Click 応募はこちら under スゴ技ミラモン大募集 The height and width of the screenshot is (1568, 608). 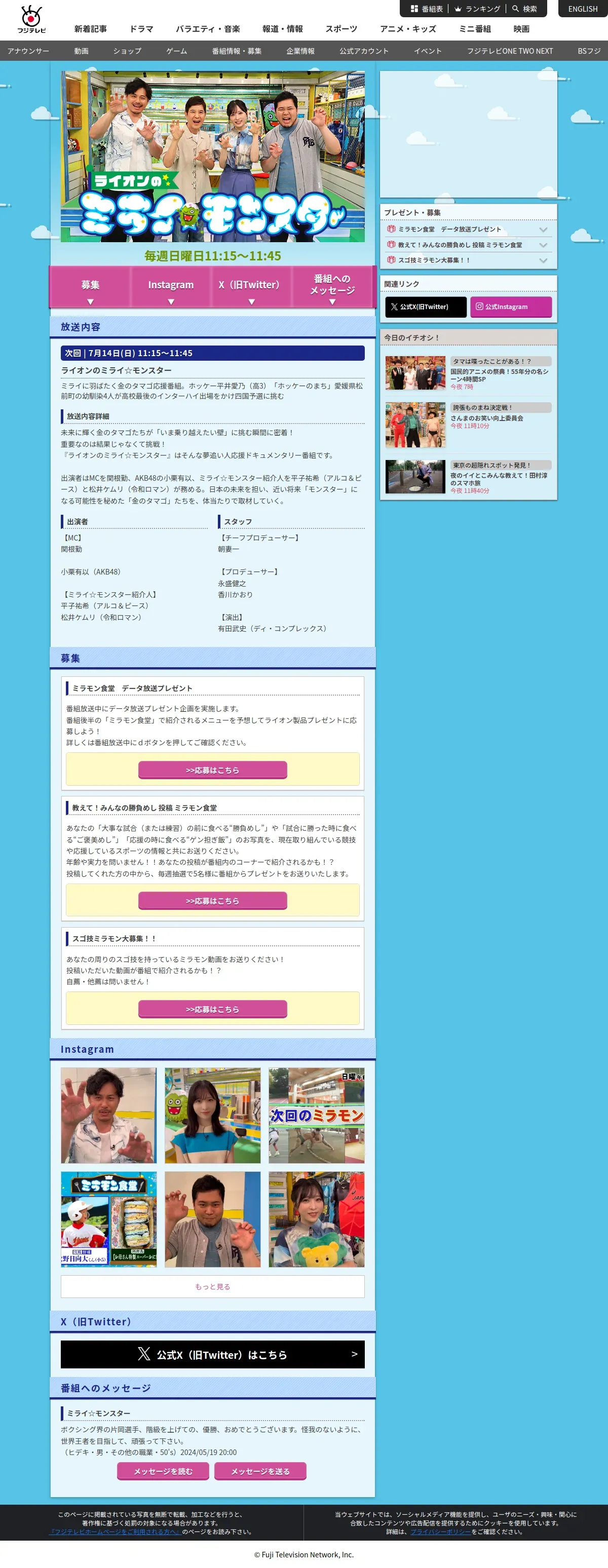212,1009
